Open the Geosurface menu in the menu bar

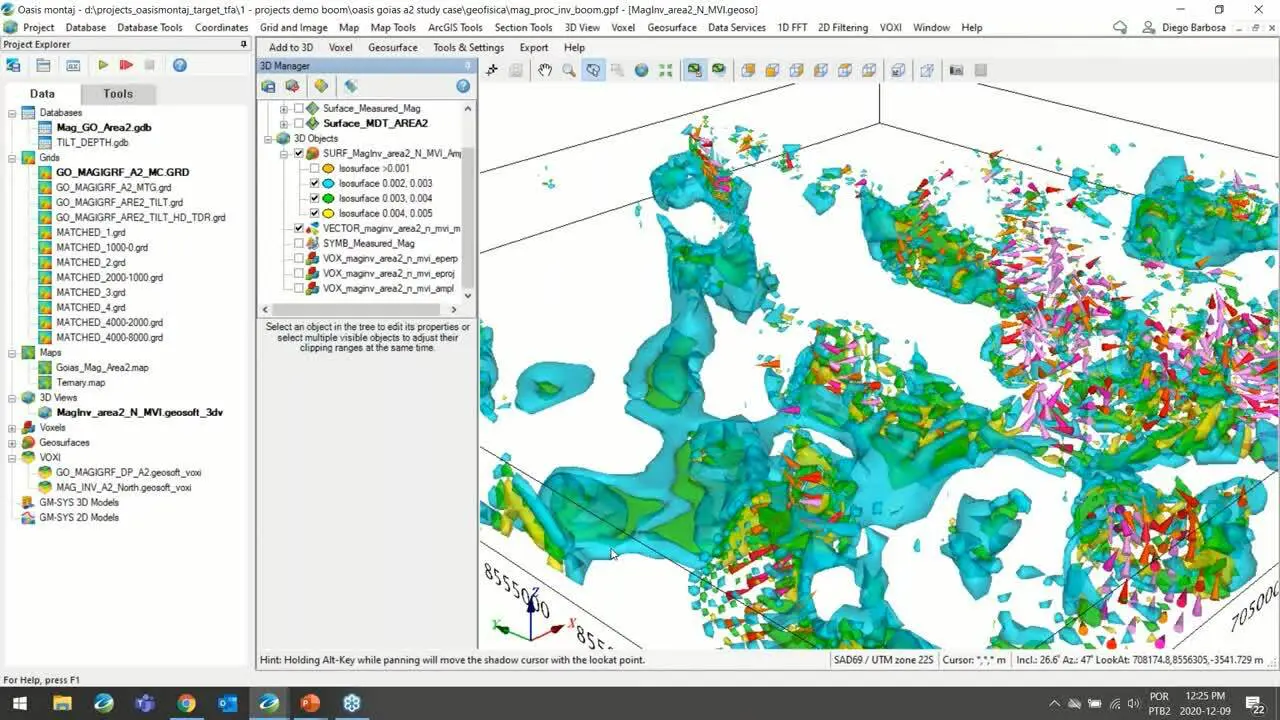coord(672,27)
